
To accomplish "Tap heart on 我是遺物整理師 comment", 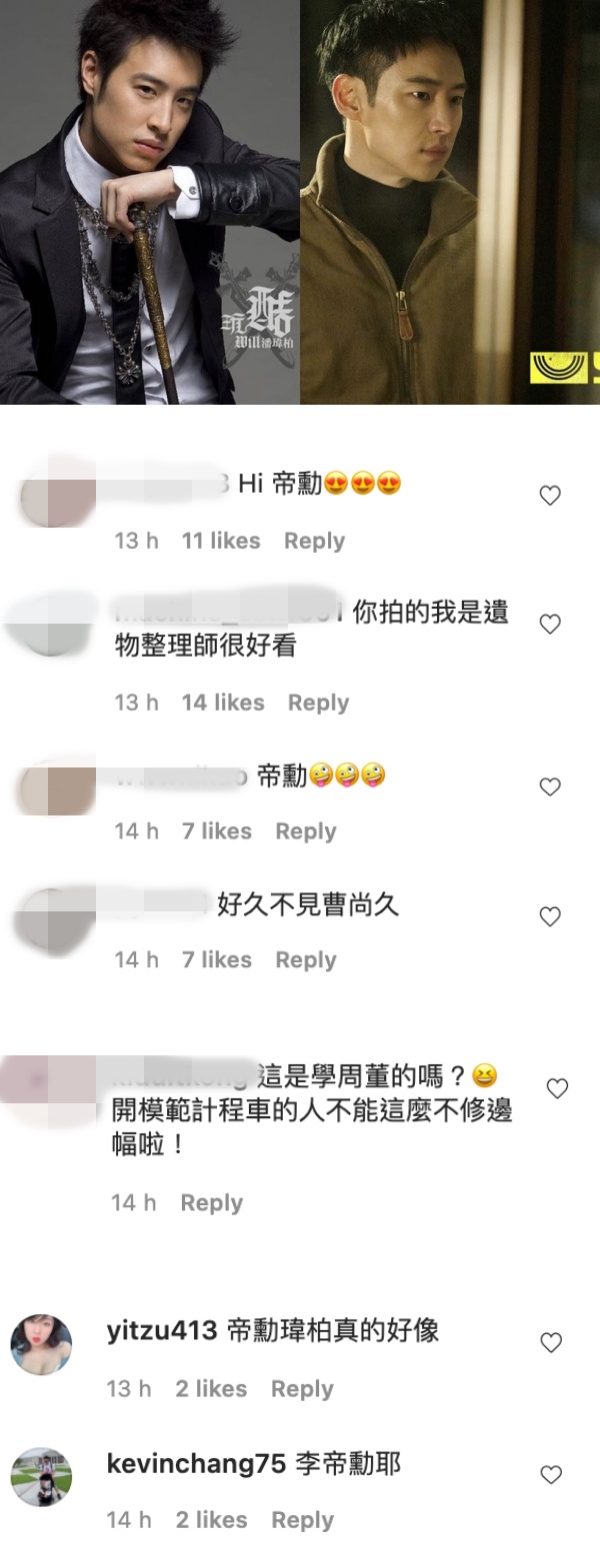I will [x=550, y=624].
